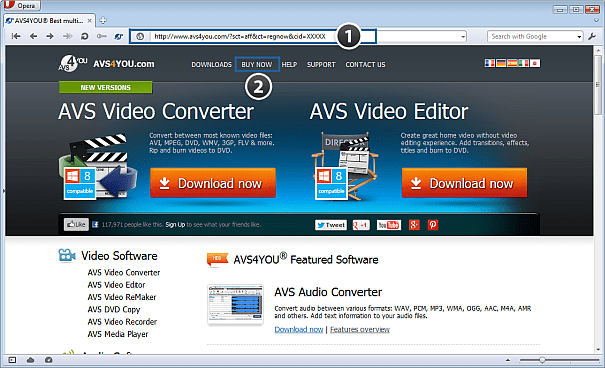Toggle the panel icon in status bar
The height and width of the screenshot is (368, 605).
click(12, 360)
